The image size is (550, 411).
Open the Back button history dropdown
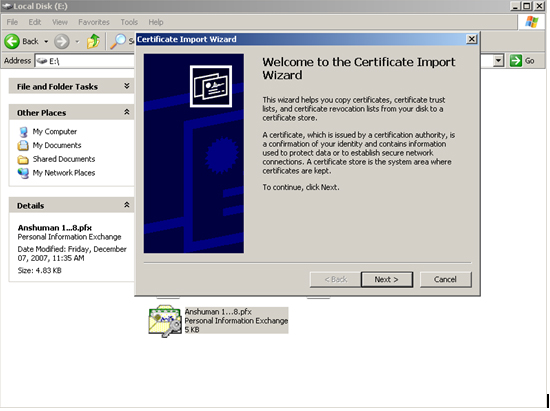(x=46, y=41)
